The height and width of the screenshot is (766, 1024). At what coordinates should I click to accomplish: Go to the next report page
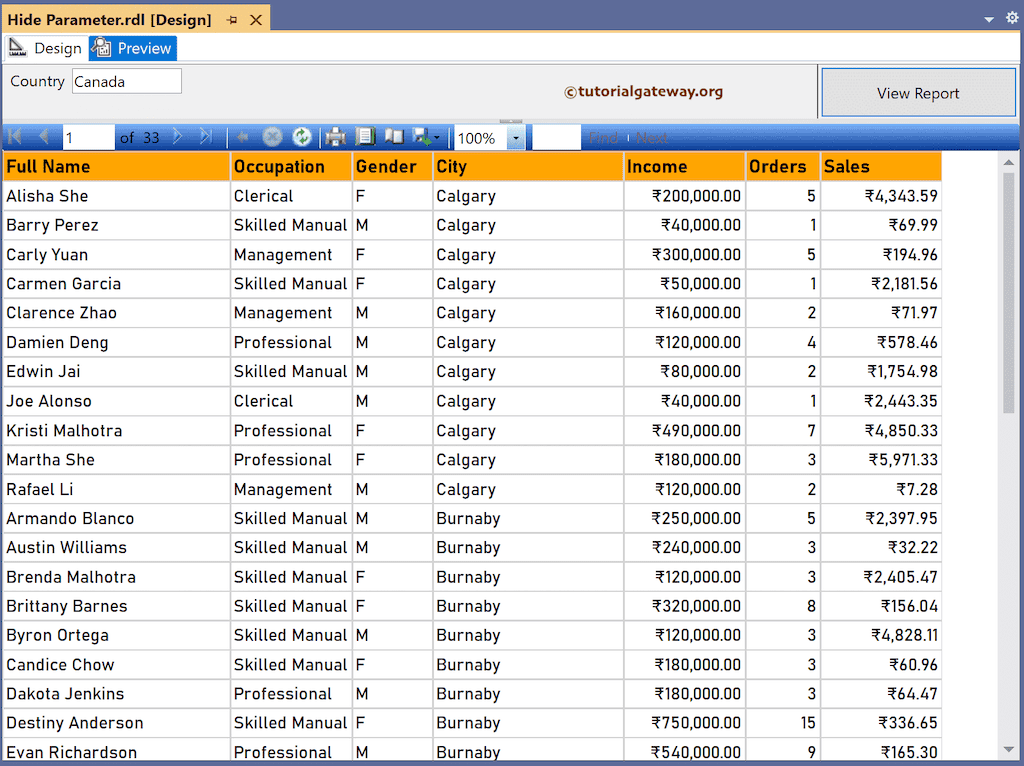point(178,137)
